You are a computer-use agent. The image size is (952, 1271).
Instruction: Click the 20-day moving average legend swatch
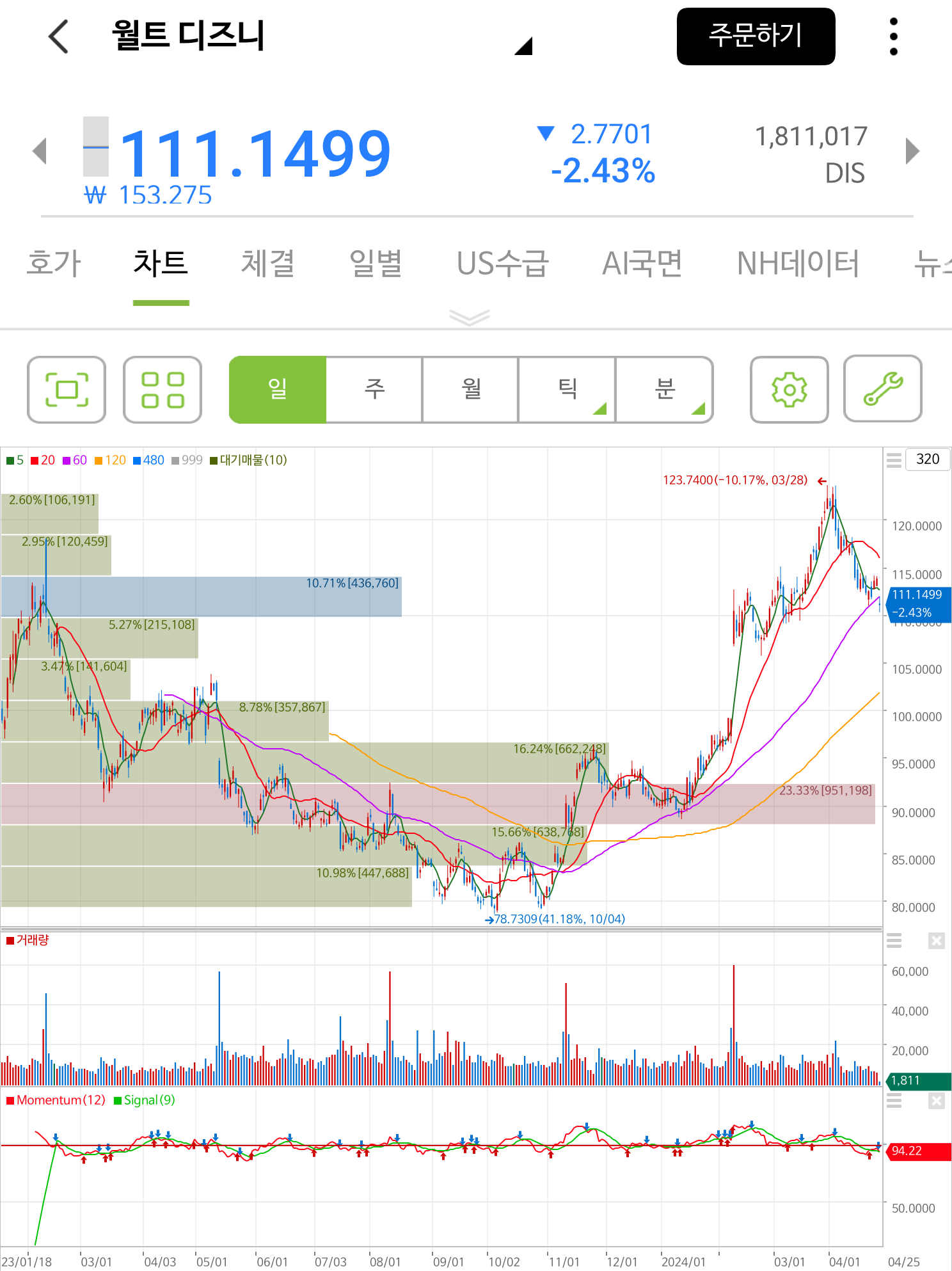[x=35, y=461]
